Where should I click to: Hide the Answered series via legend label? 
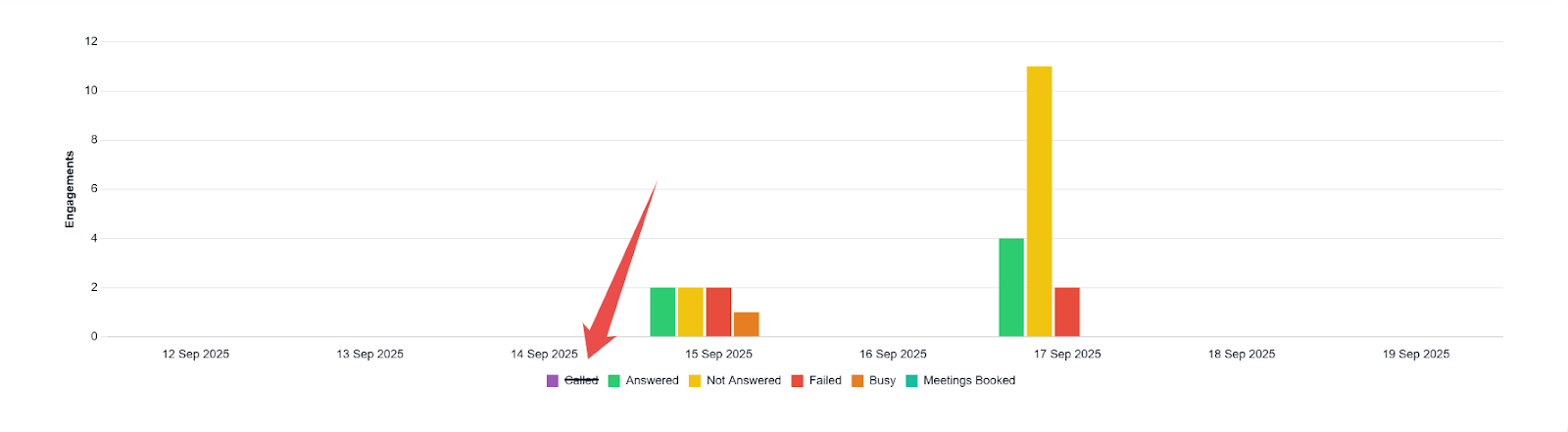coord(652,381)
